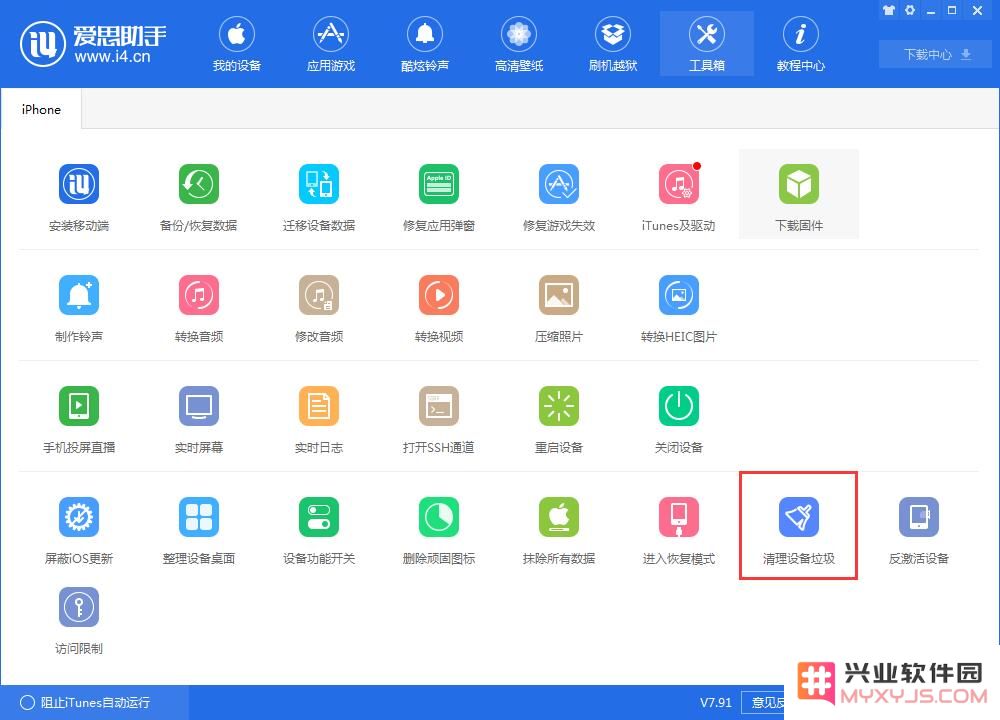Screen dimensions: 1000x720
Task: Click version text V7.91
Action: [716, 702]
